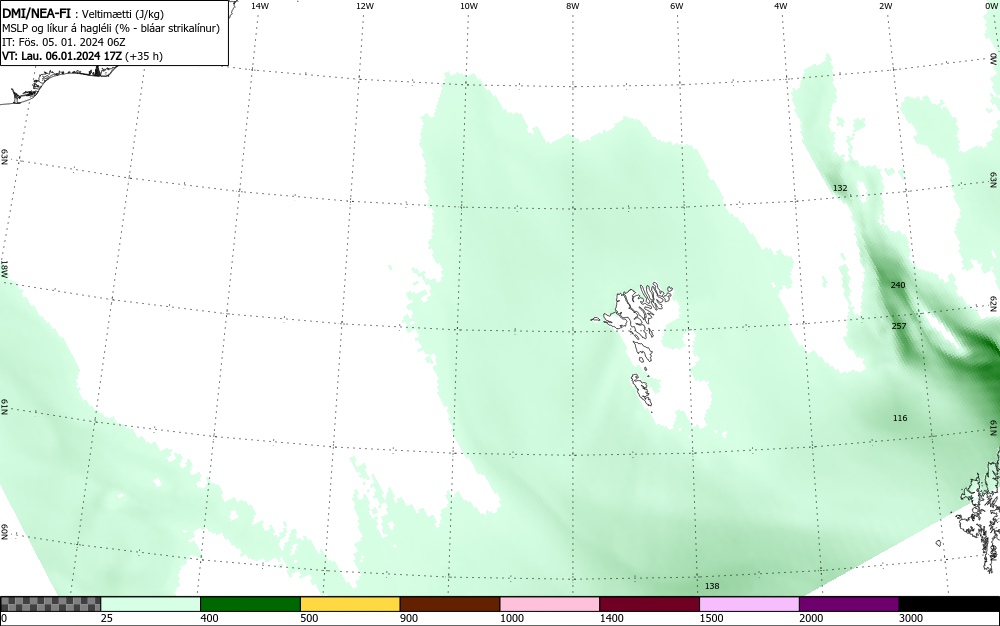Click the 6W longitude label
The height and width of the screenshot is (626, 1000).
pos(677,6)
